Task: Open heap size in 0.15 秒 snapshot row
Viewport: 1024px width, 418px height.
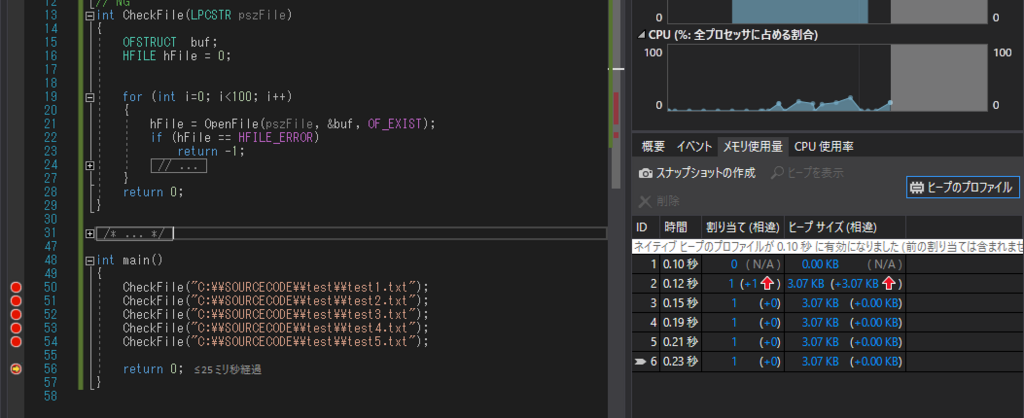Action: (x=820, y=303)
